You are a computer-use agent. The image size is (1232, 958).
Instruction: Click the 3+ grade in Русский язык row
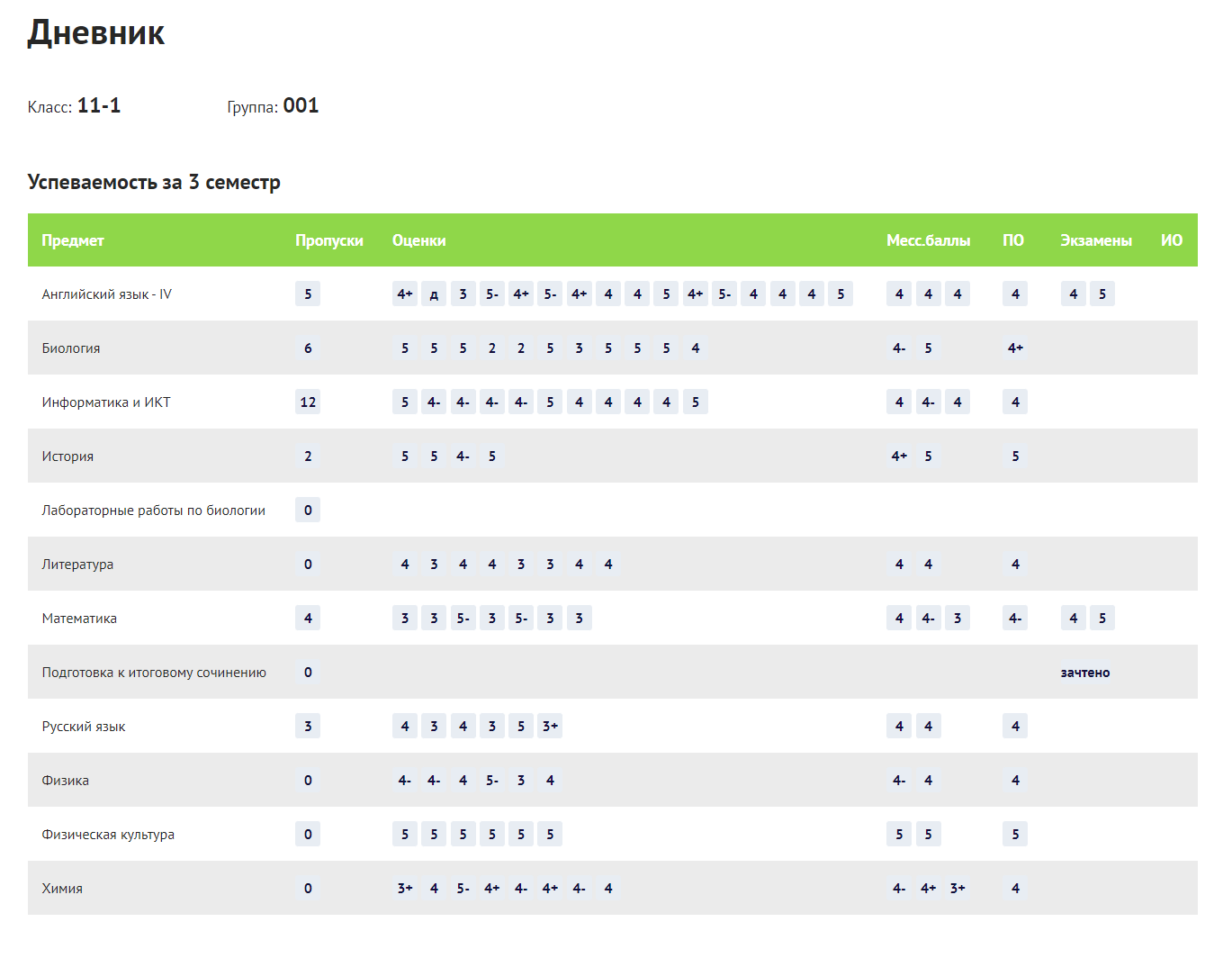click(550, 727)
